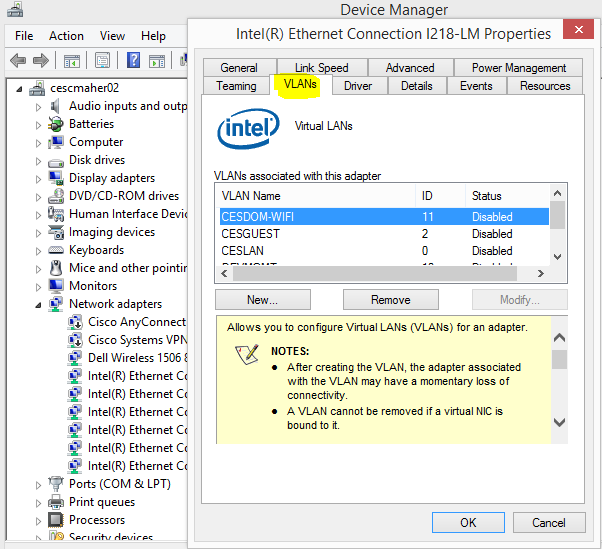602x549 pixels.
Task: Expand the Audio inputs and outputs node
Action: pyautogui.click(x=38, y=107)
